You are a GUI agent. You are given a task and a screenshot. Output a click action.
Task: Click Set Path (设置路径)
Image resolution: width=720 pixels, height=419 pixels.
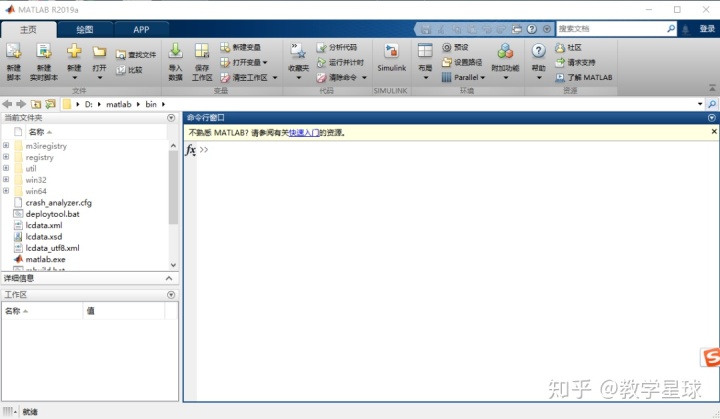point(462,62)
